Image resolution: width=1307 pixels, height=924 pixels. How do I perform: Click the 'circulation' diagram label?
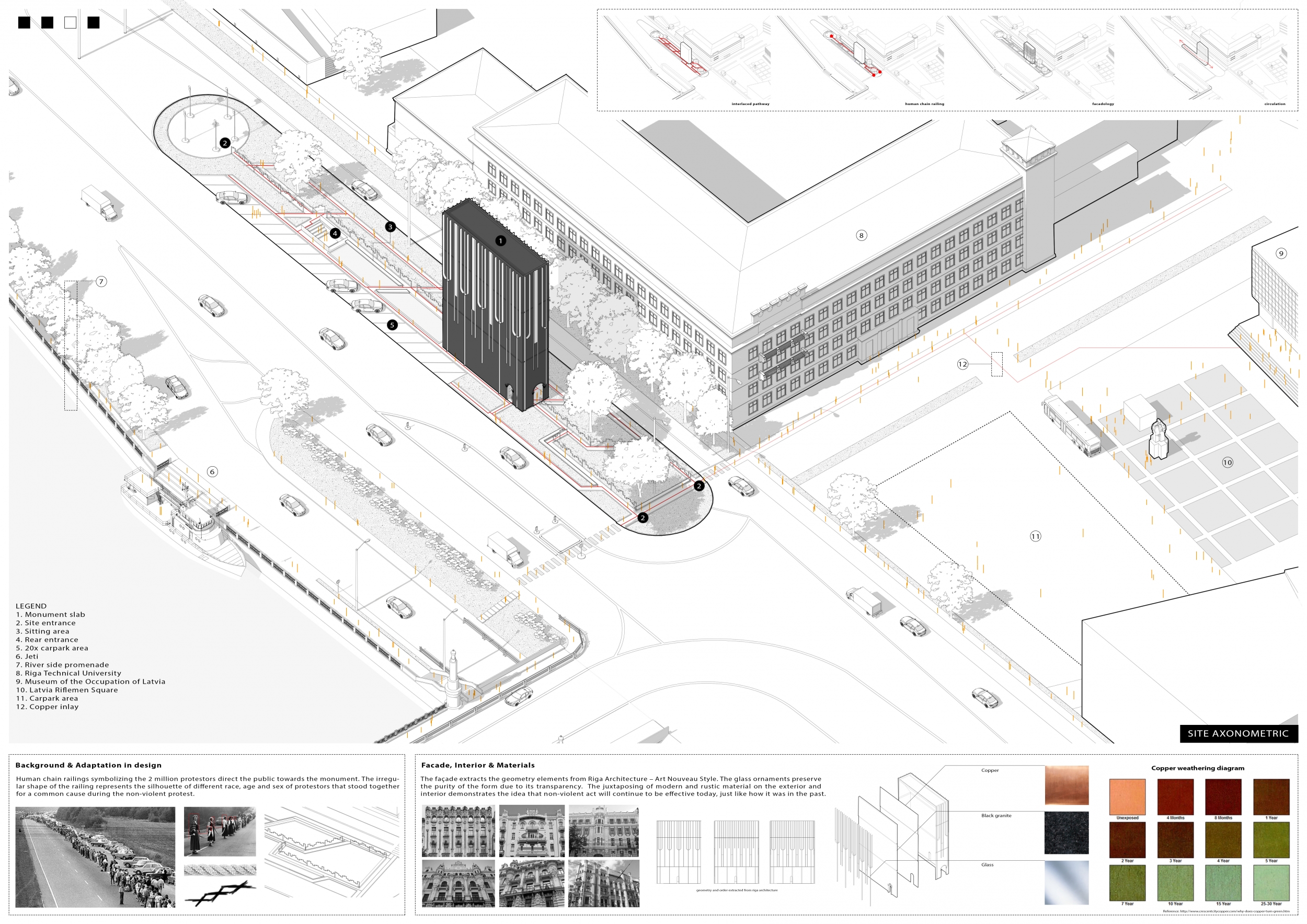(1275, 104)
